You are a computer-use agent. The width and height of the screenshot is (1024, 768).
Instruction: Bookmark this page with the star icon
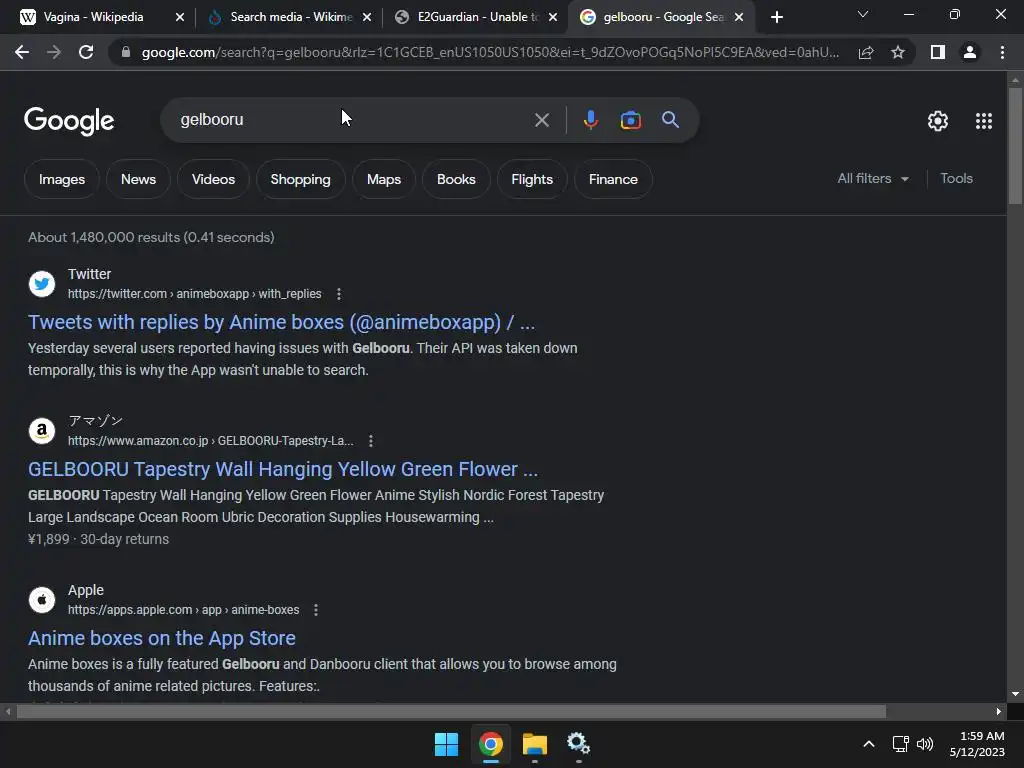pyautogui.click(x=898, y=52)
